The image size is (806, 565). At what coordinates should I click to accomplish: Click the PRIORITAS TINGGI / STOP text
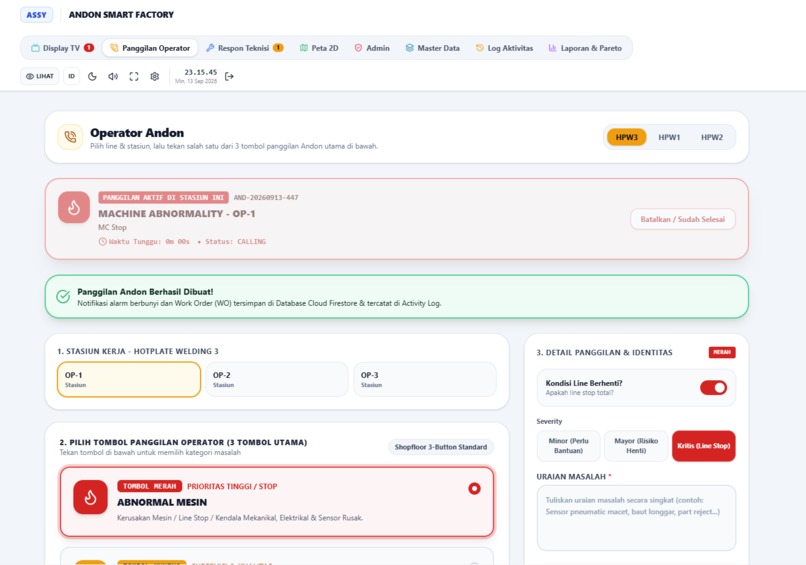pyautogui.click(x=232, y=486)
